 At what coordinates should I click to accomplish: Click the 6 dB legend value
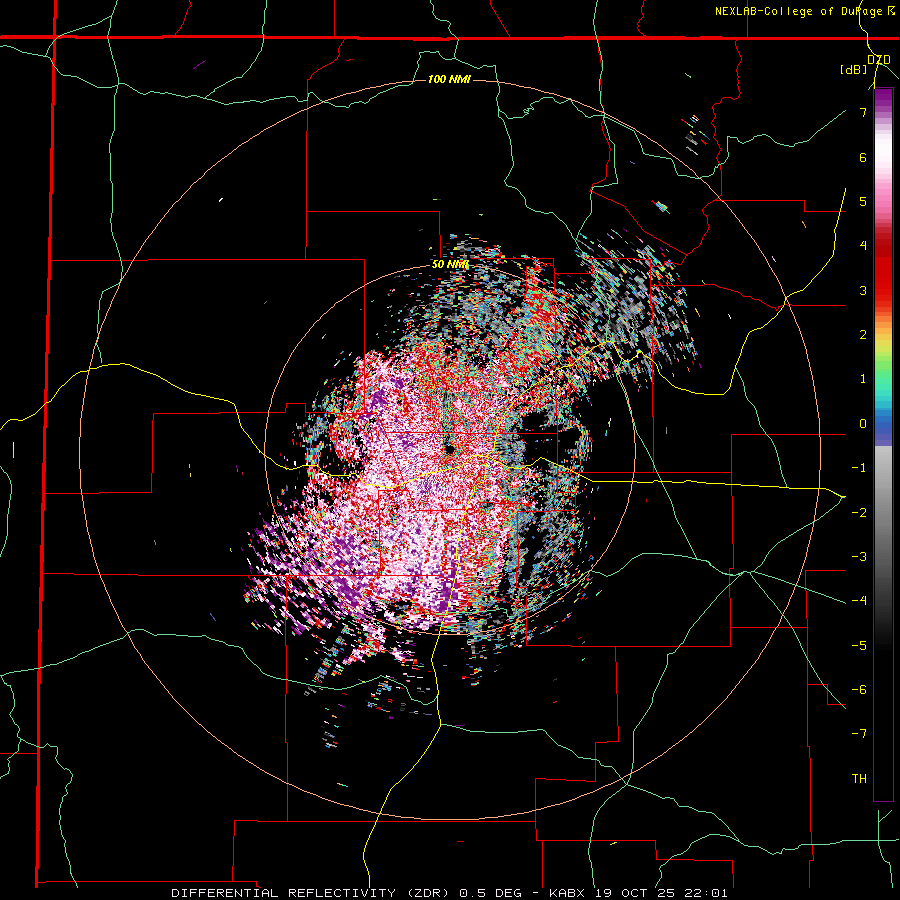click(863, 157)
